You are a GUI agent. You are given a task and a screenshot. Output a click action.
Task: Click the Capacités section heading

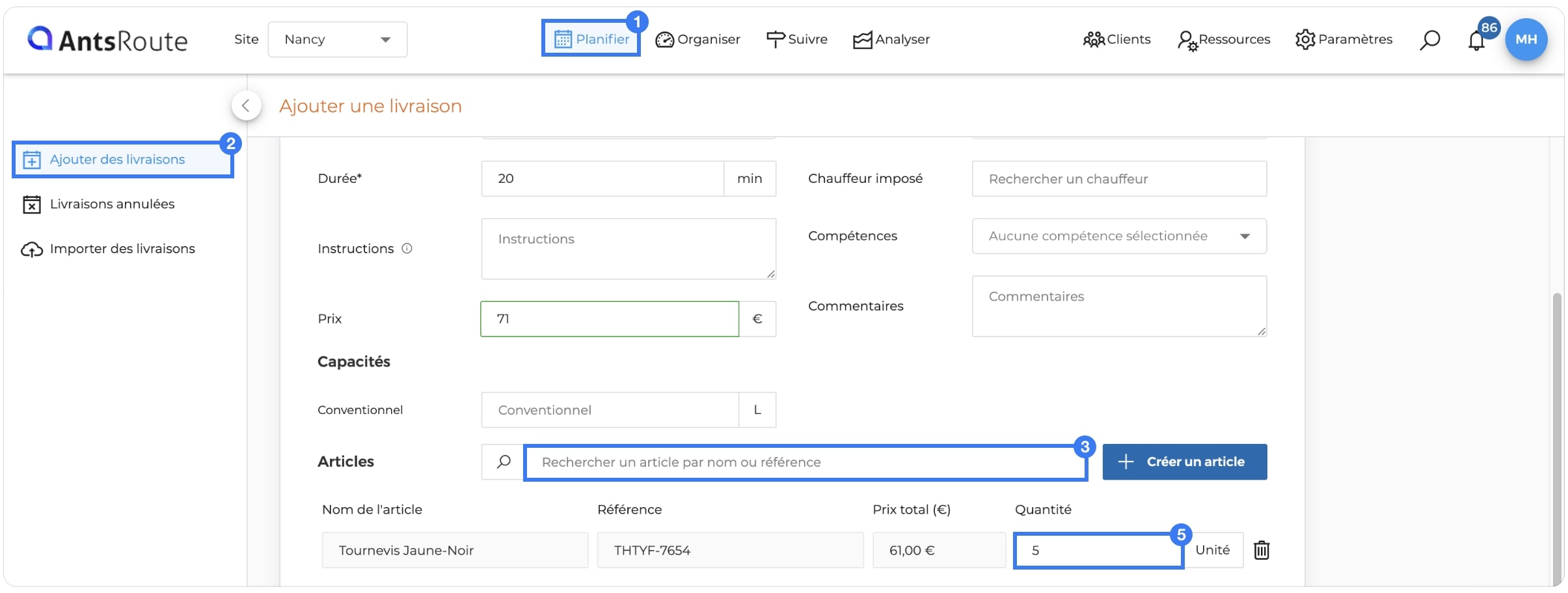pyautogui.click(x=354, y=362)
